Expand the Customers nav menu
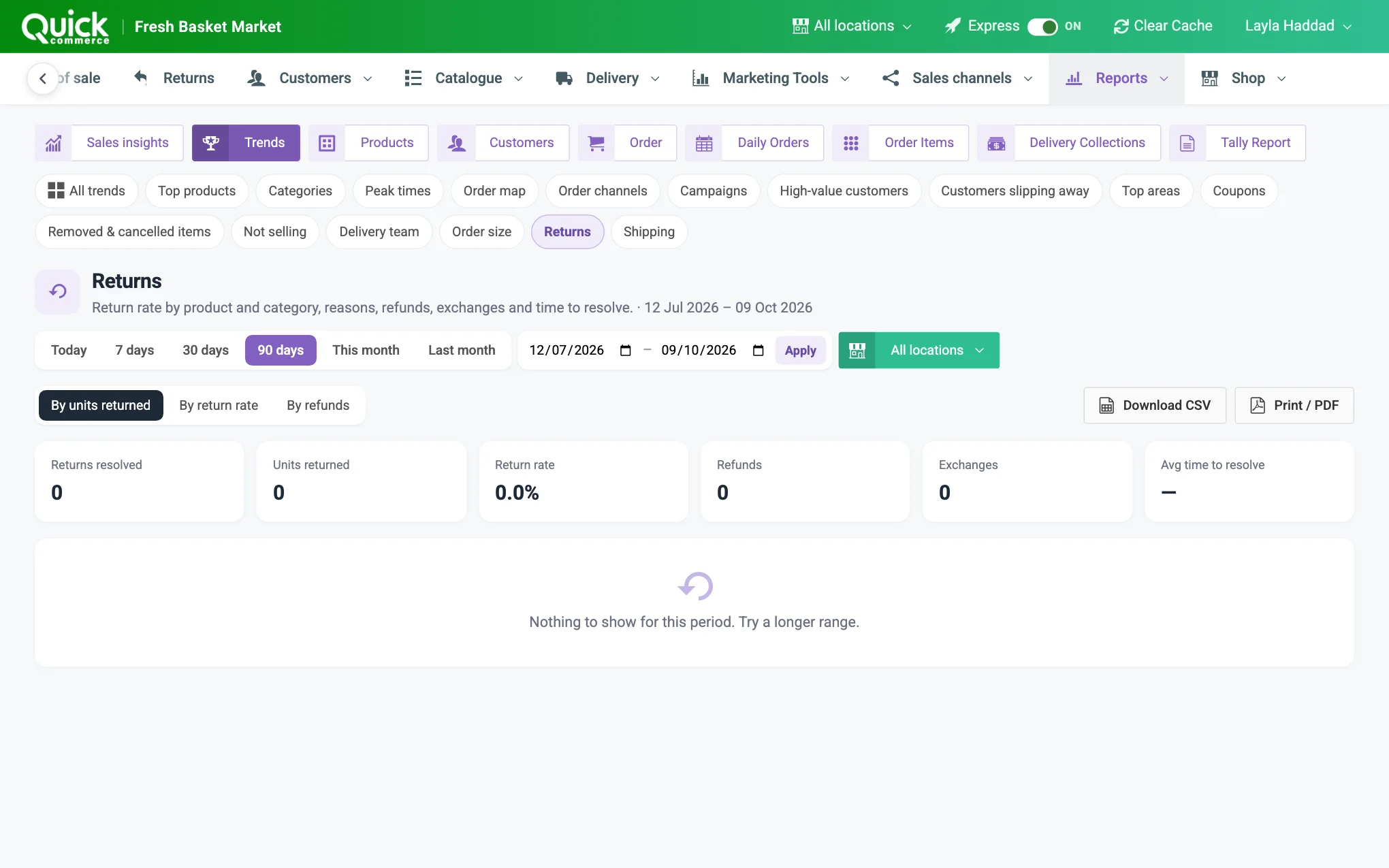This screenshot has width=1389, height=868. (x=310, y=78)
